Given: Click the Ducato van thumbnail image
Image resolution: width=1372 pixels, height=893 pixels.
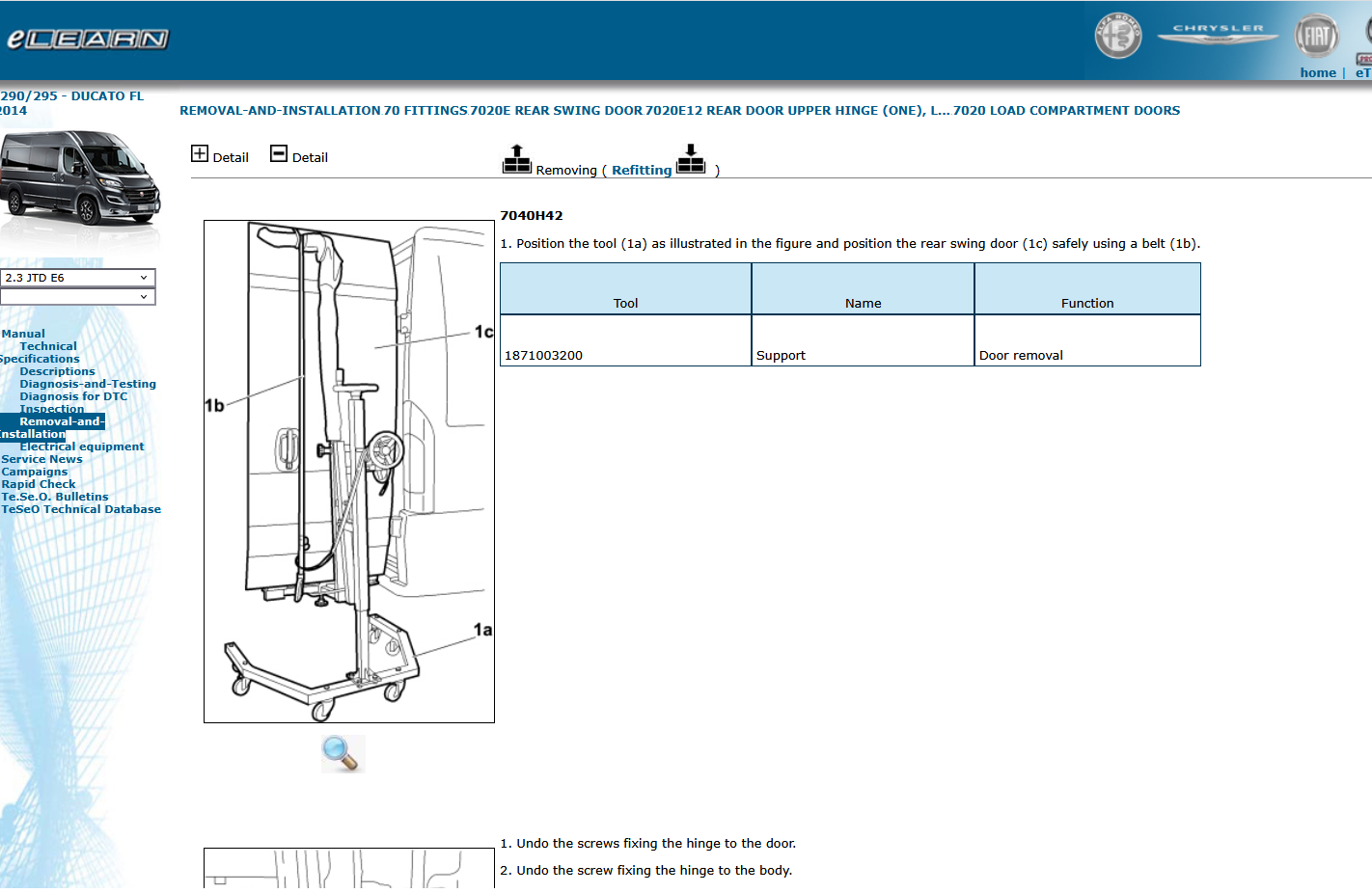Looking at the screenshot, I should pos(79,178).
